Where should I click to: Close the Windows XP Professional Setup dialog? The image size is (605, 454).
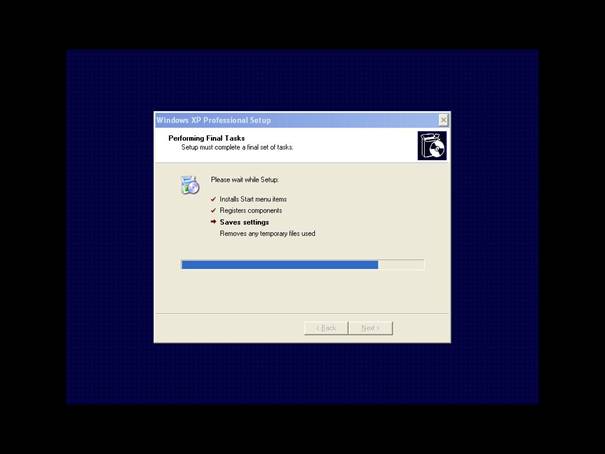pyautogui.click(x=443, y=120)
